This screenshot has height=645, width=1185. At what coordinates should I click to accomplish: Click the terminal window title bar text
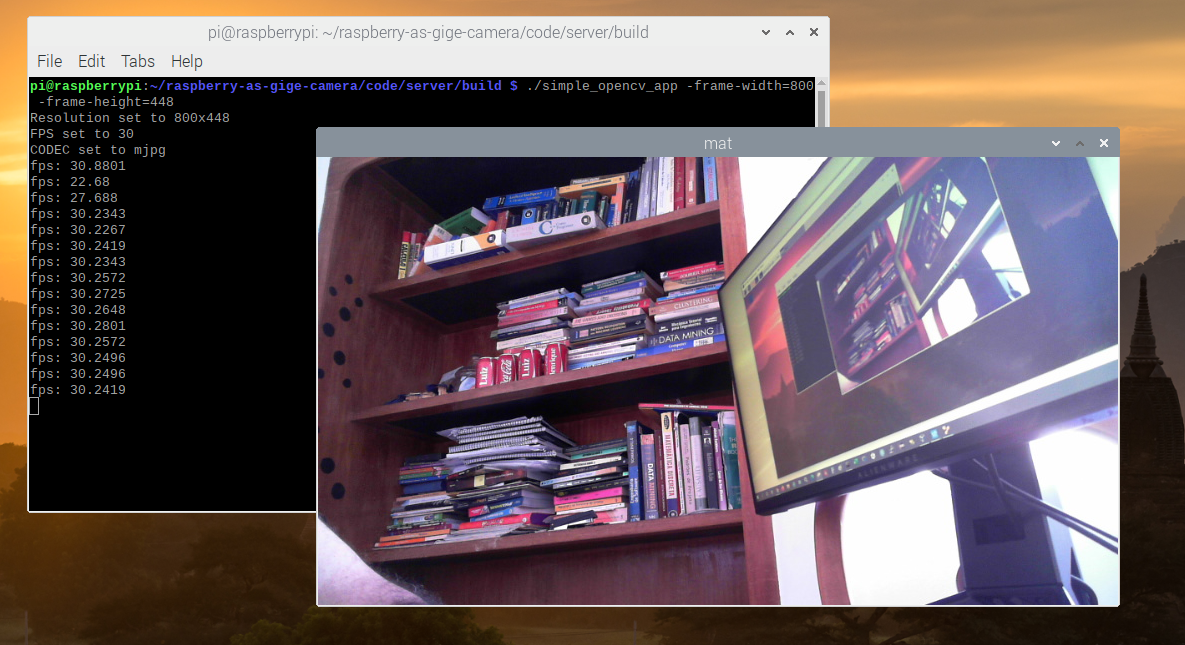428,33
